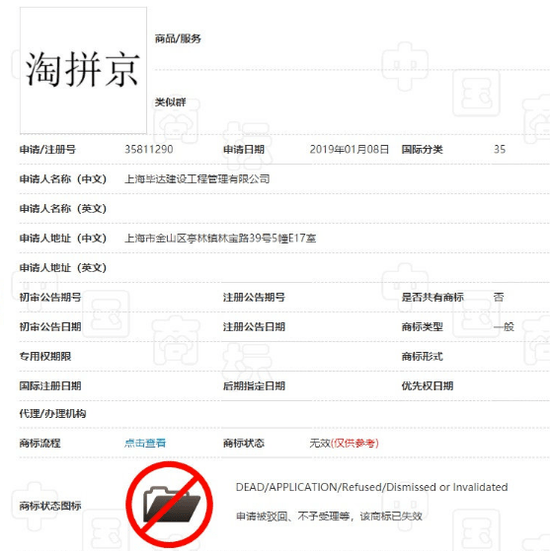Screen dimensions: 550x551
Task: Click the 代理/办理机构 label
Action: coord(53,414)
